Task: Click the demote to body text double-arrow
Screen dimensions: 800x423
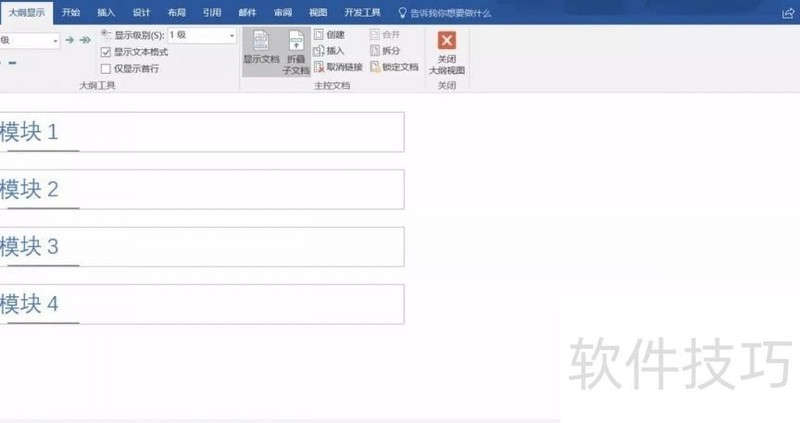Action: (85, 40)
